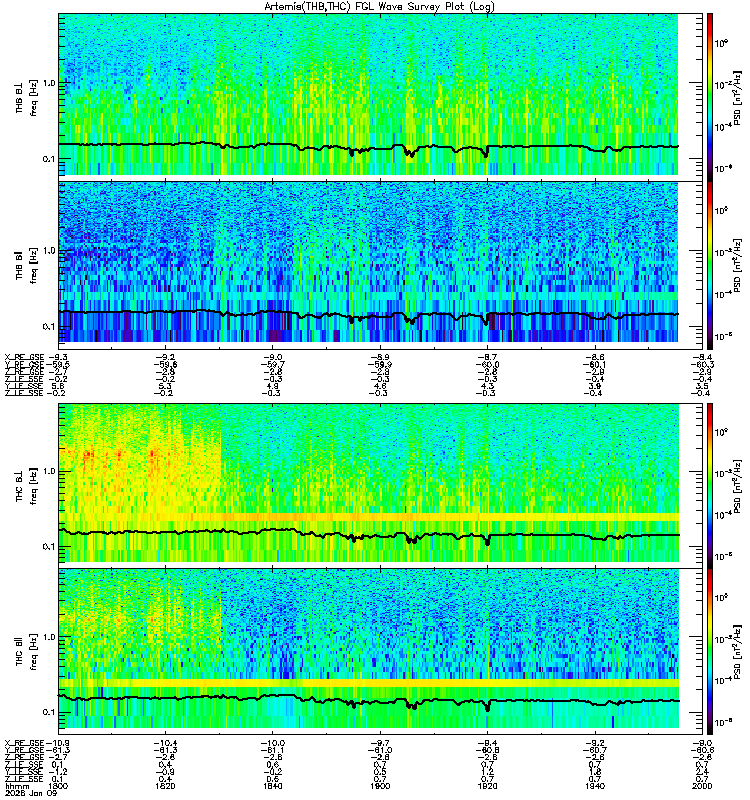Click the color bar of the THC B∥ panel
This screenshot has width=750, height=800.
[x=710, y=652]
